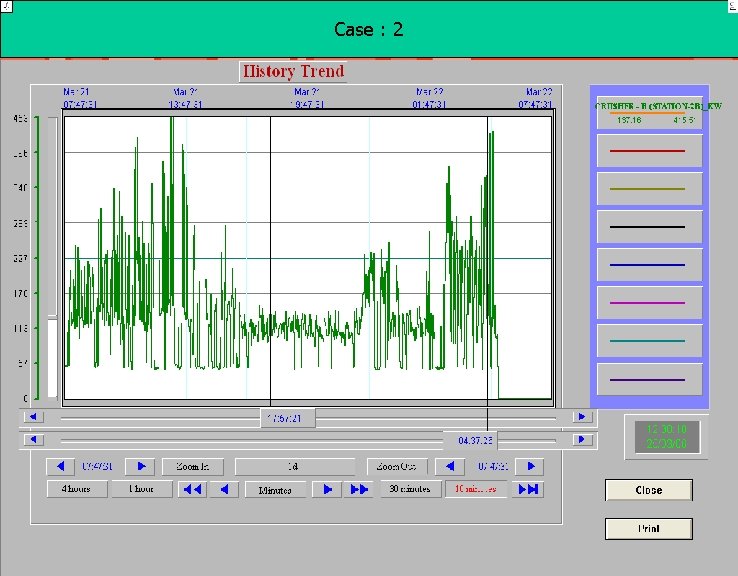Select the CRUSHER-B KW pen legend entry

click(x=650, y=112)
